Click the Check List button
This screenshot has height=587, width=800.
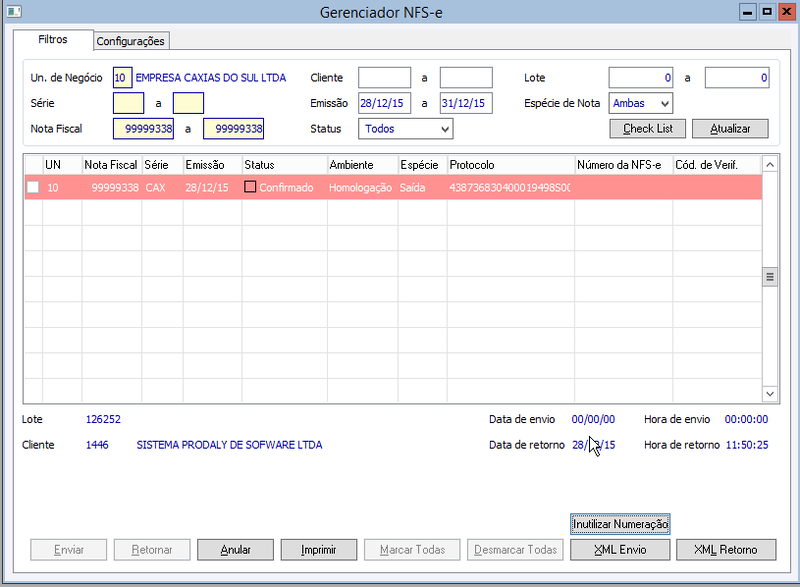[x=647, y=129]
